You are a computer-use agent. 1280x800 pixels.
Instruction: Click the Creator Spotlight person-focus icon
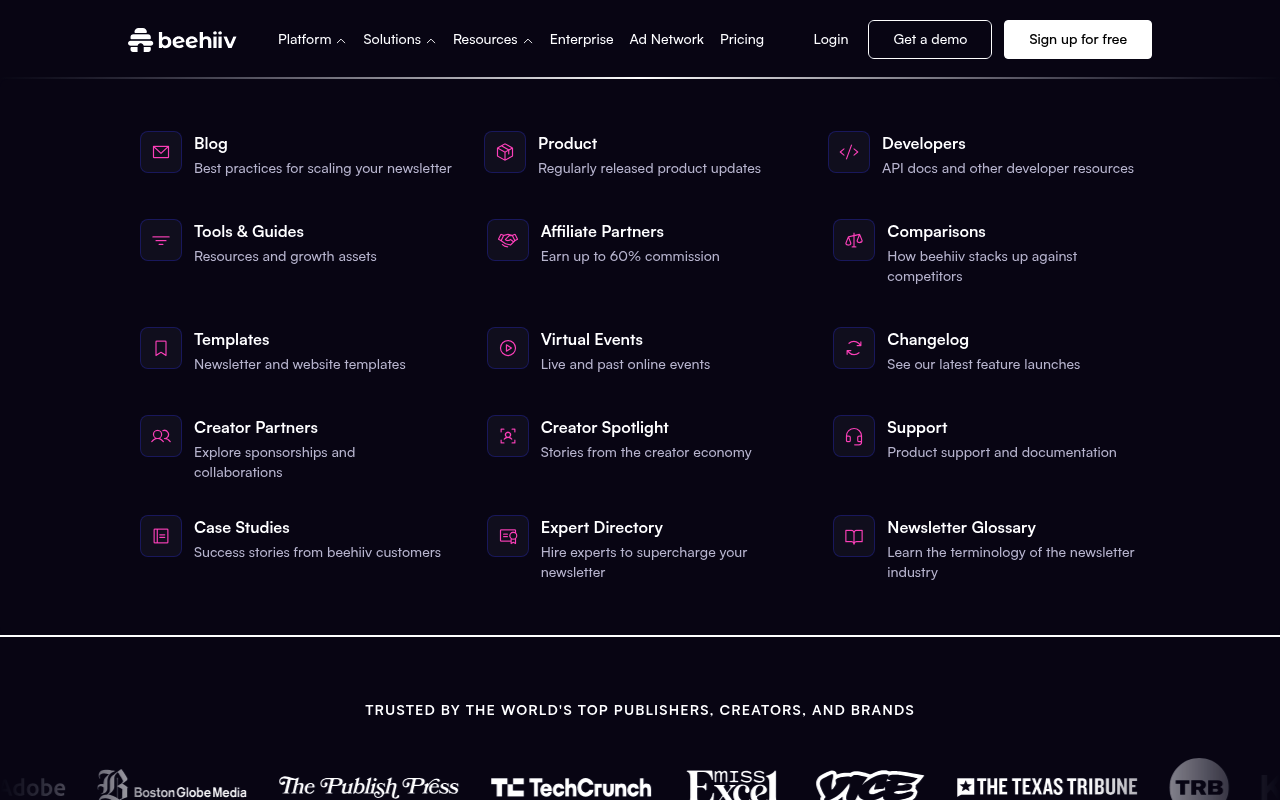click(x=508, y=436)
